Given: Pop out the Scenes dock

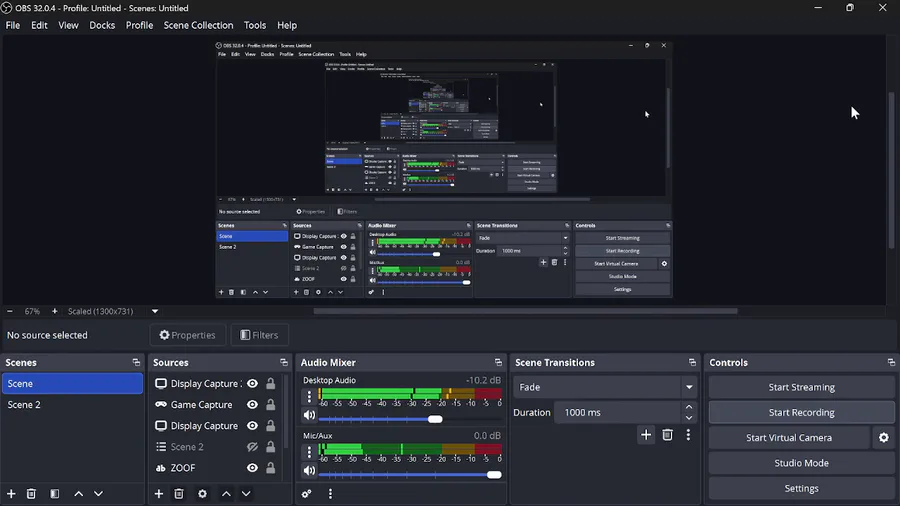Looking at the screenshot, I should click(136, 363).
